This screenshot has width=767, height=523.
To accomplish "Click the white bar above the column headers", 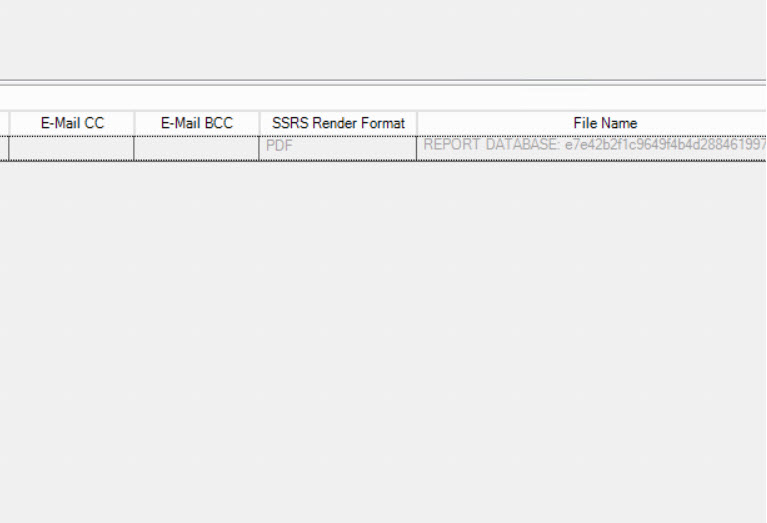I will pos(383,98).
